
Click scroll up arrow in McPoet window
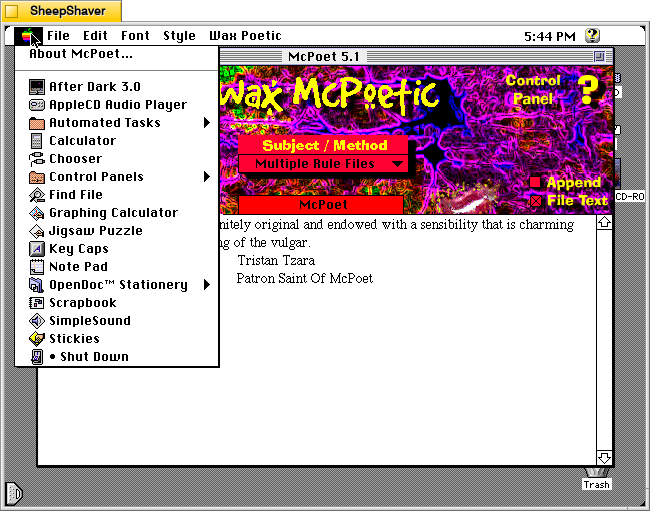click(x=604, y=223)
